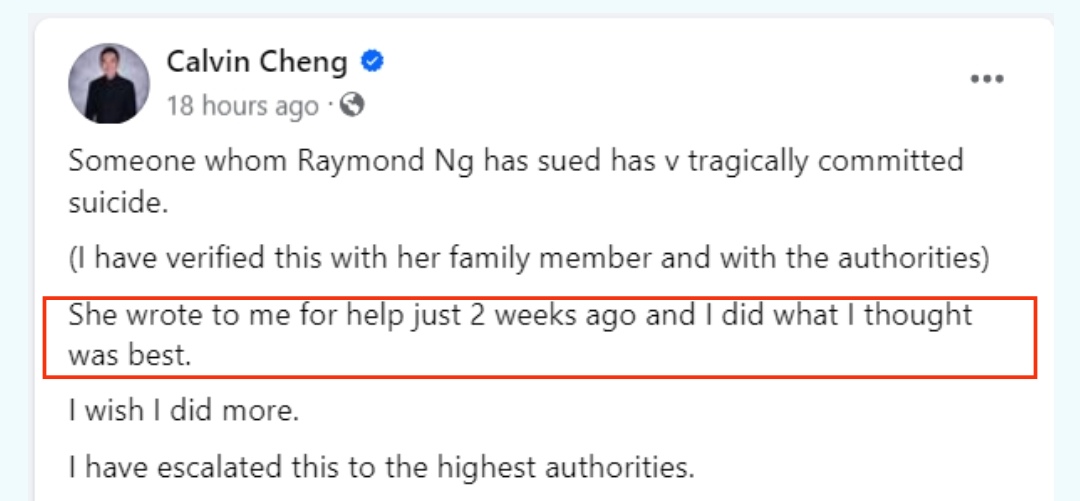
Task: Click the line "I wish I did more."
Action: click(184, 411)
